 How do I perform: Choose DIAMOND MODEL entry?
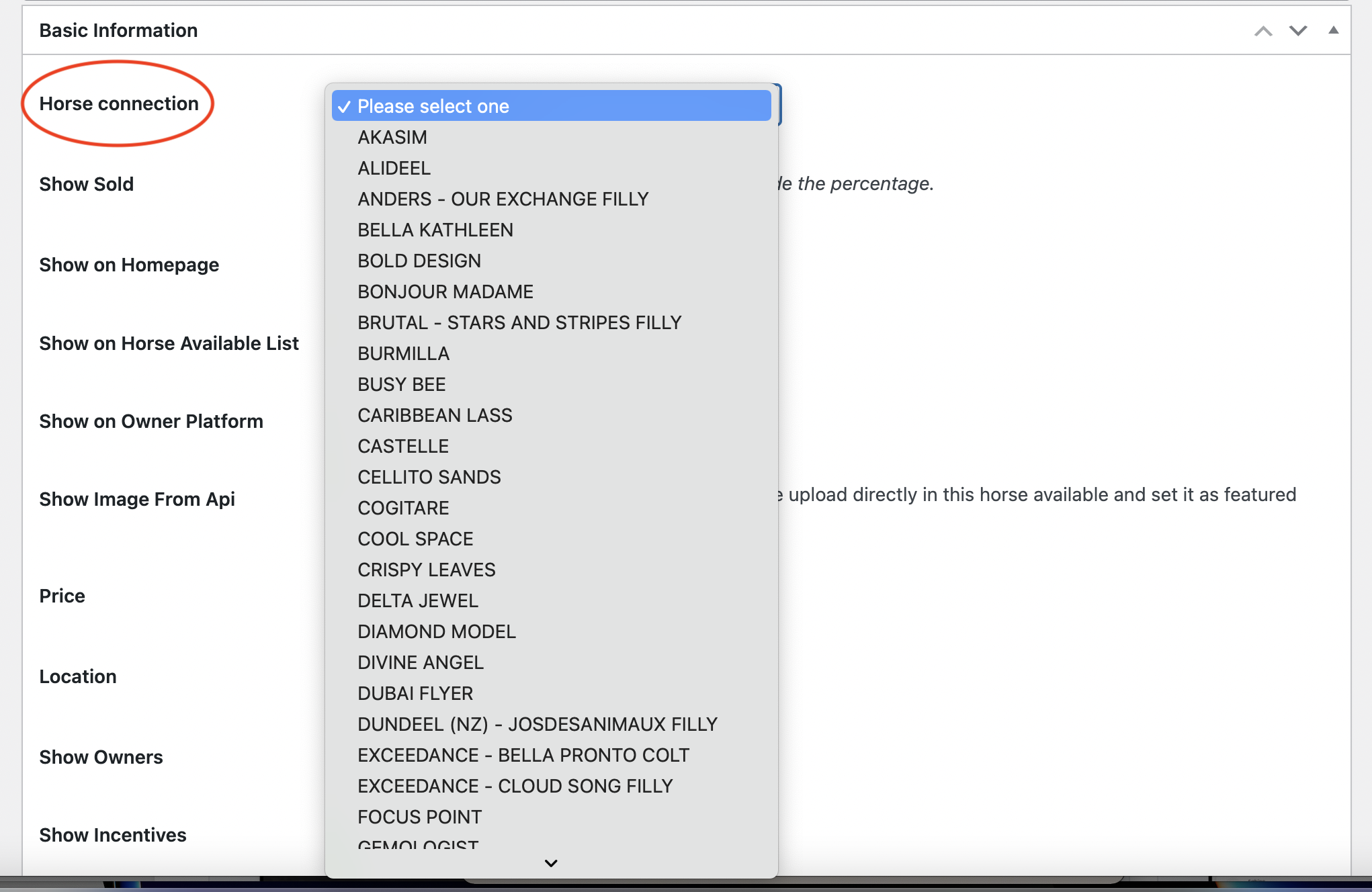[x=436, y=631]
